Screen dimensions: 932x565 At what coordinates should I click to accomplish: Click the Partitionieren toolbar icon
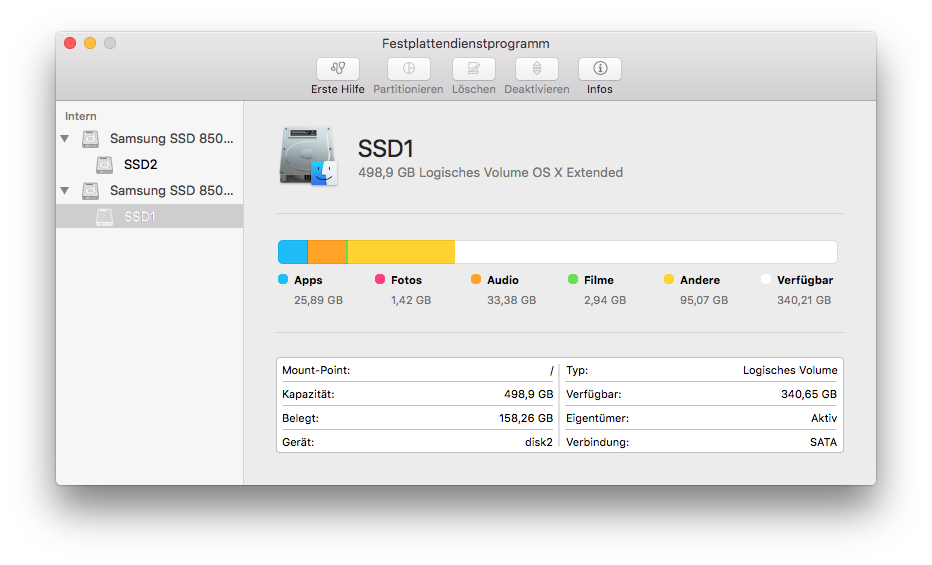(408, 69)
